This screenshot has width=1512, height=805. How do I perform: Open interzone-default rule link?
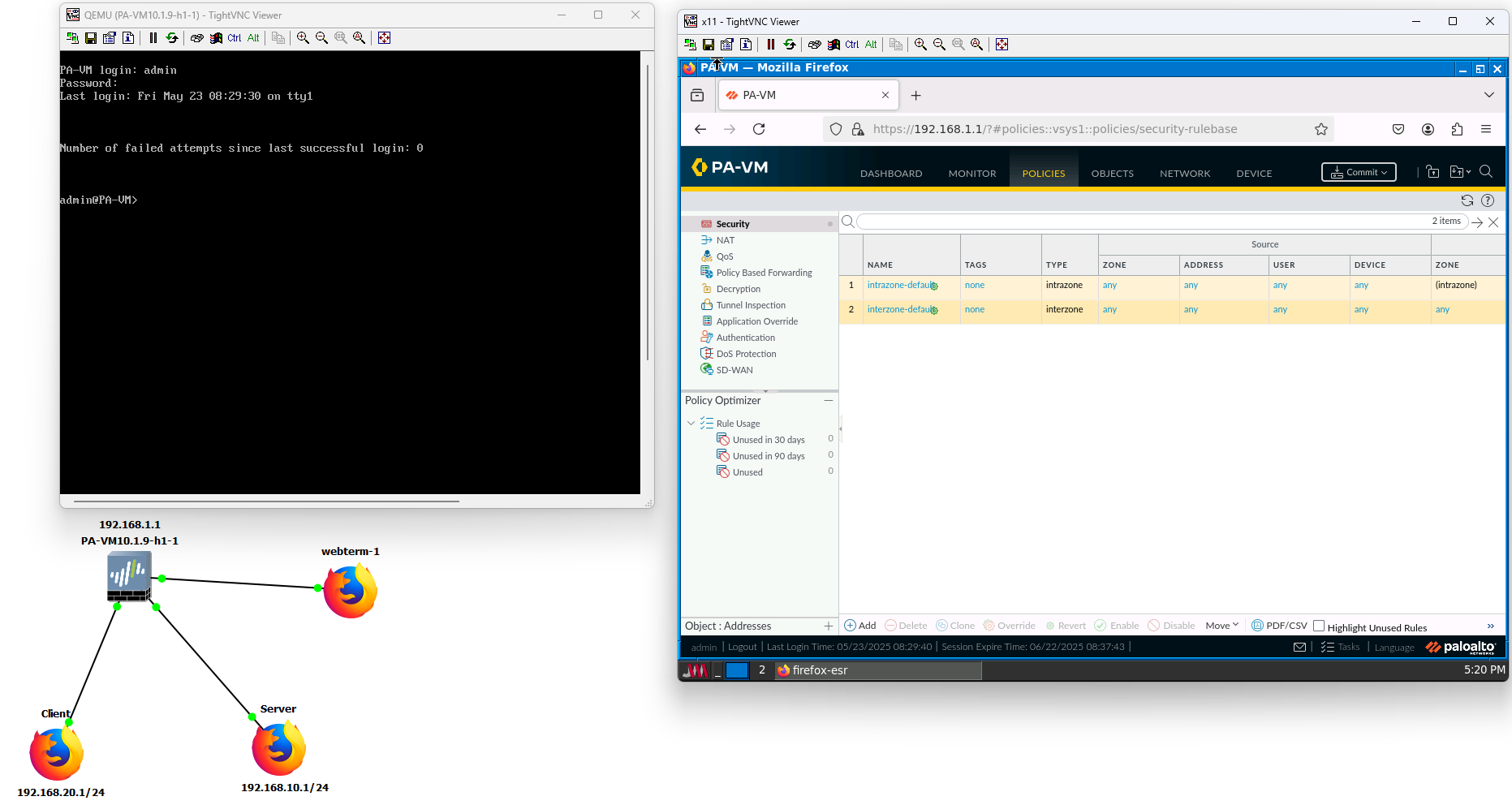coord(901,309)
